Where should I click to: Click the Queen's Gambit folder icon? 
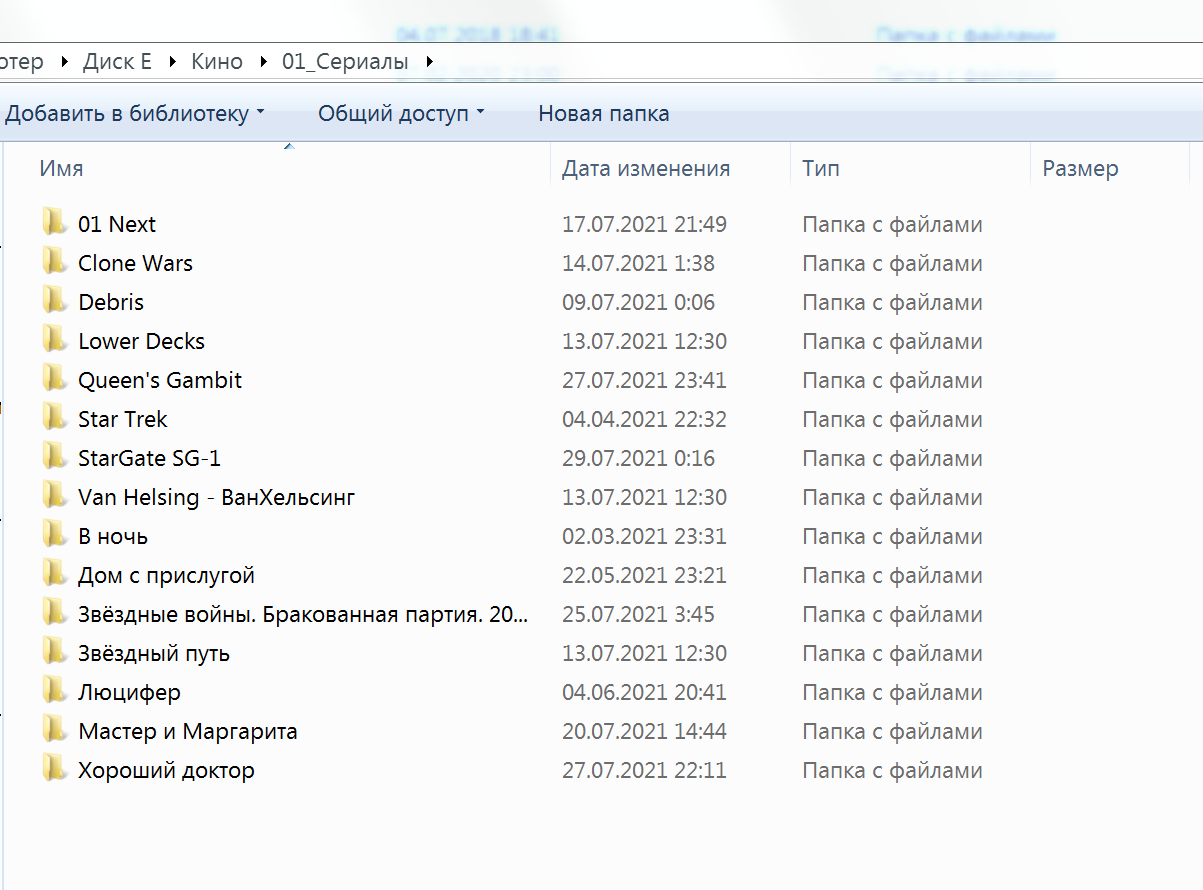click(54, 380)
